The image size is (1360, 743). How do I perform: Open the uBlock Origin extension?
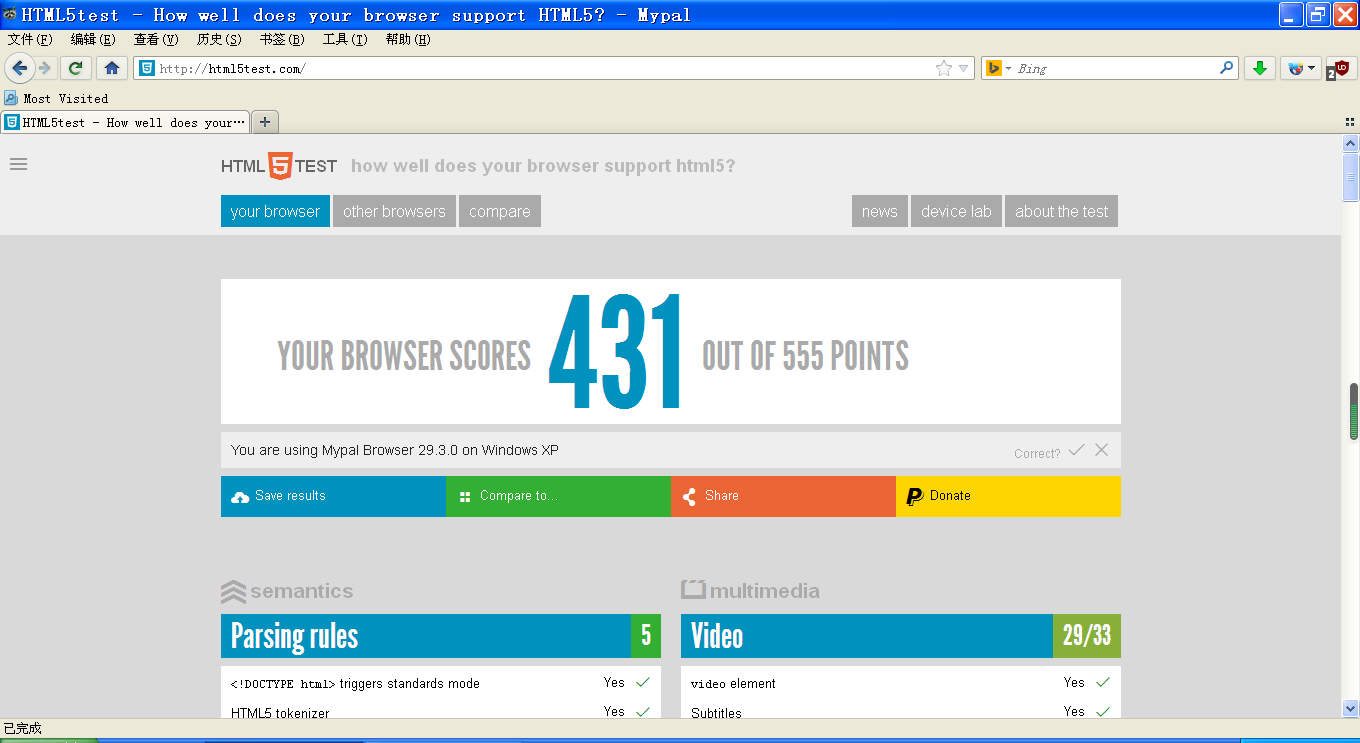[1340, 68]
